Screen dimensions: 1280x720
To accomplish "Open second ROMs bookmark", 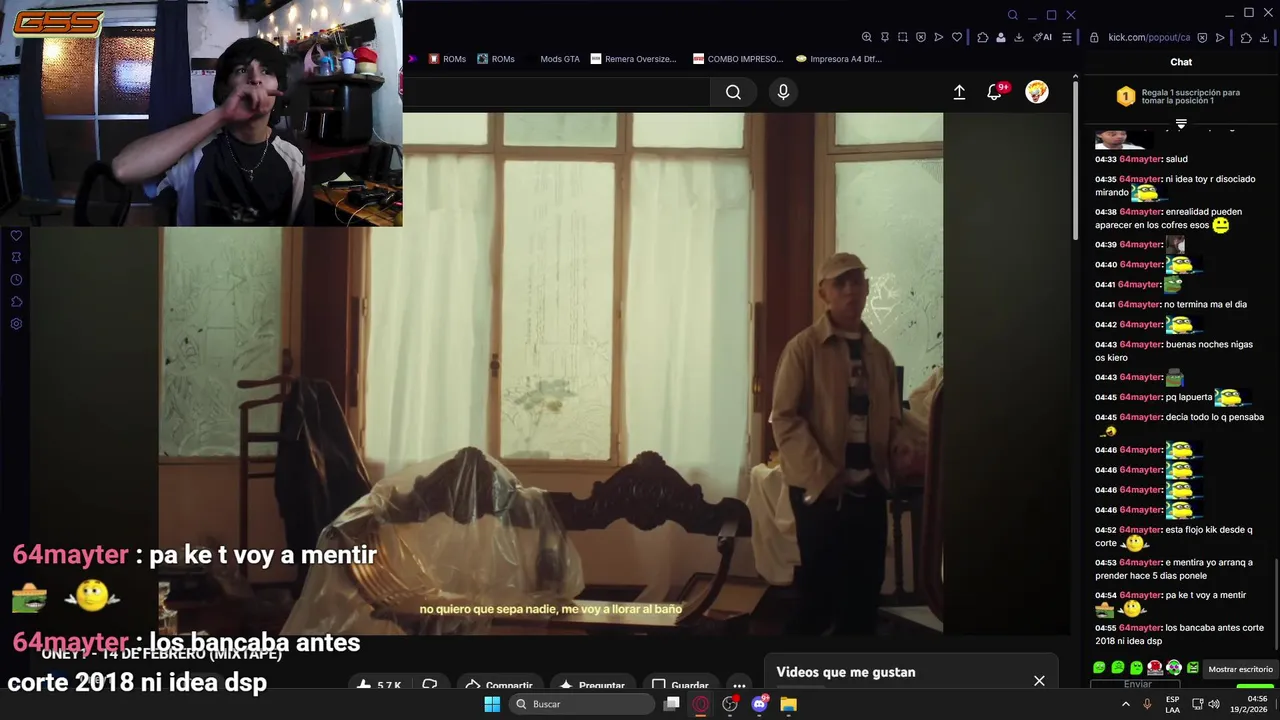I will pos(496,59).
